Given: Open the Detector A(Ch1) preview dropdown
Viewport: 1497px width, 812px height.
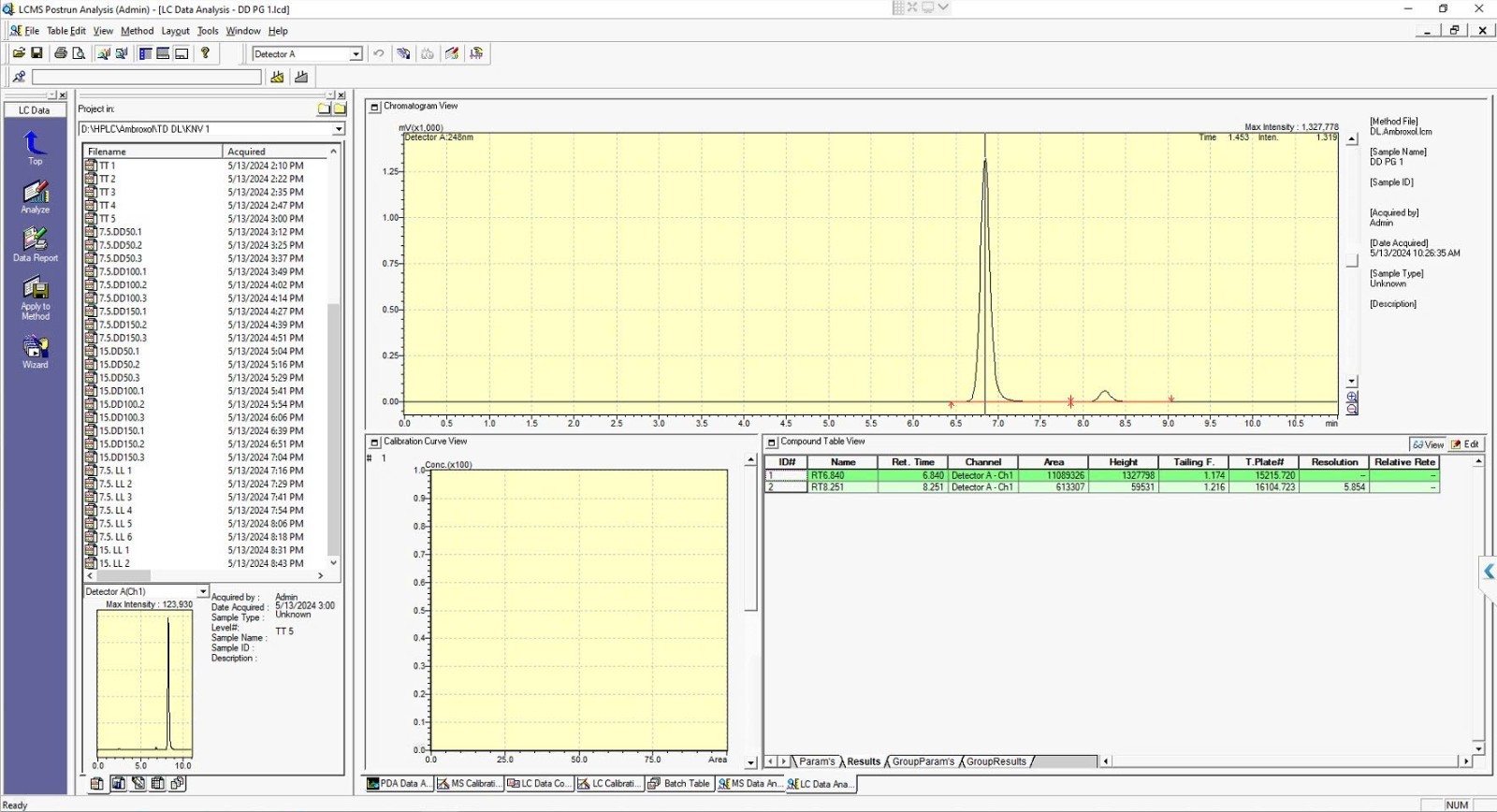Looking at the screenshot, I should (x=202, y=591).
